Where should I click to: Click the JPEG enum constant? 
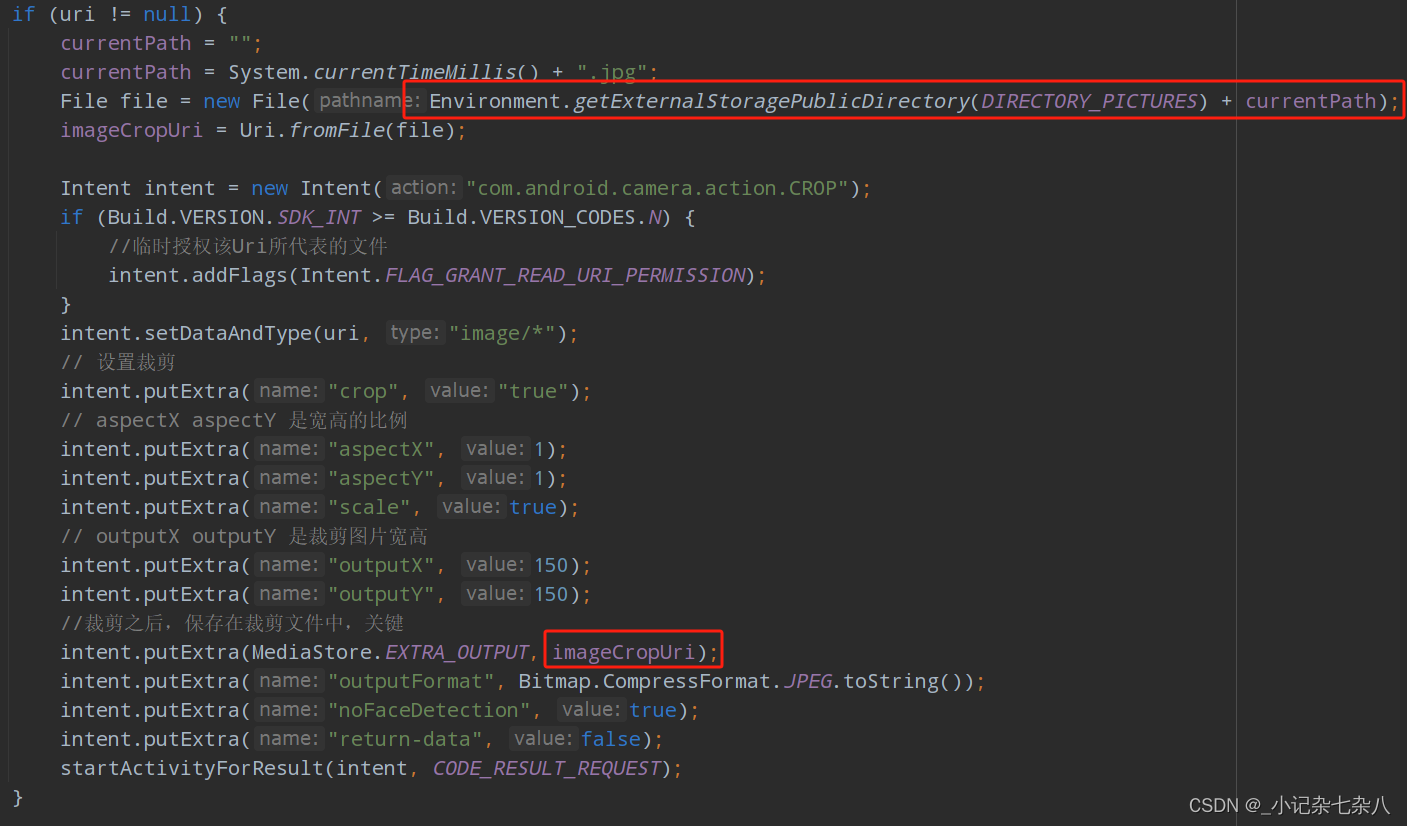coord(807,681)
